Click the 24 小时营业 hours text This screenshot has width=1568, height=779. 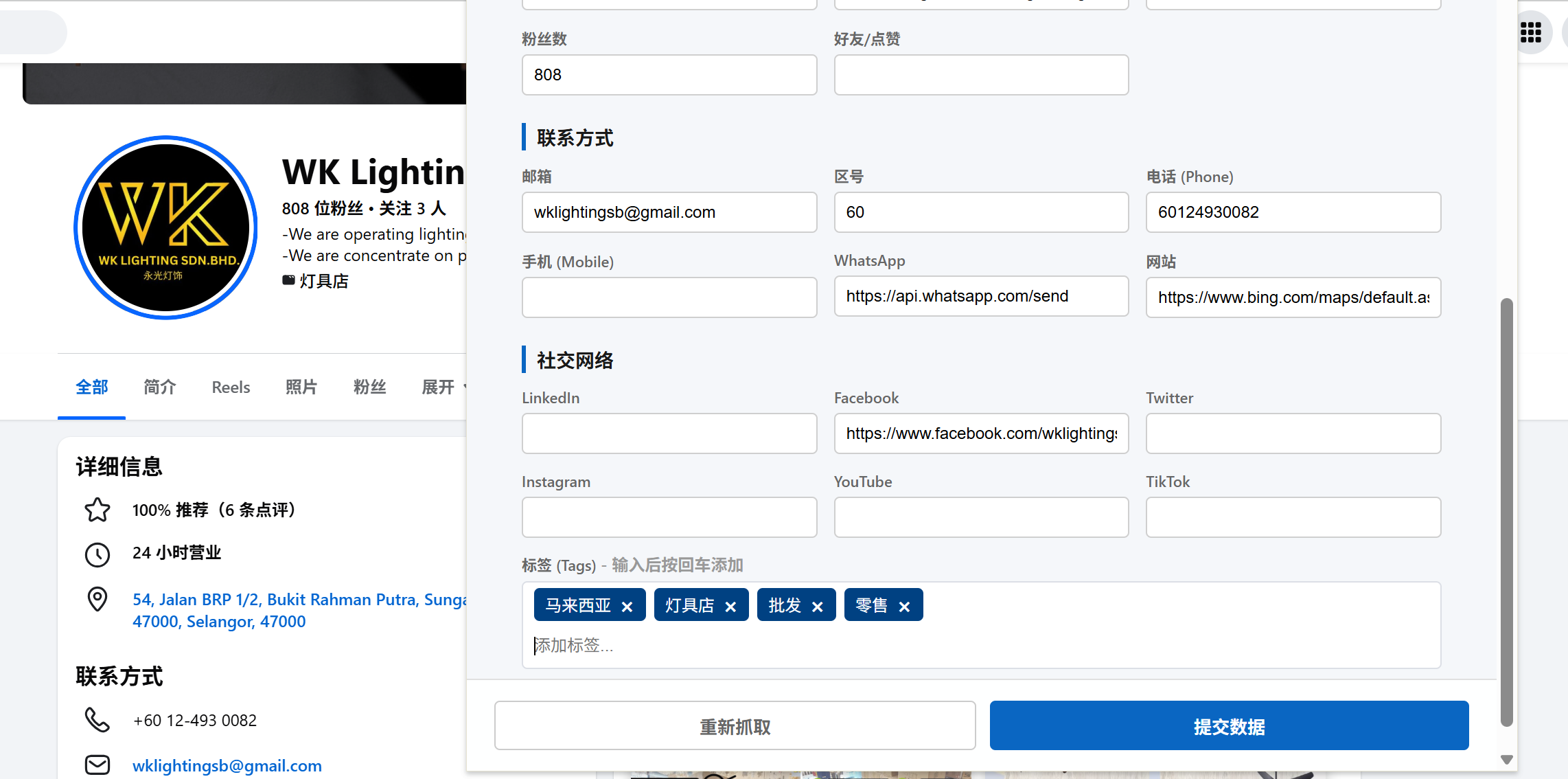click(176, 553)
